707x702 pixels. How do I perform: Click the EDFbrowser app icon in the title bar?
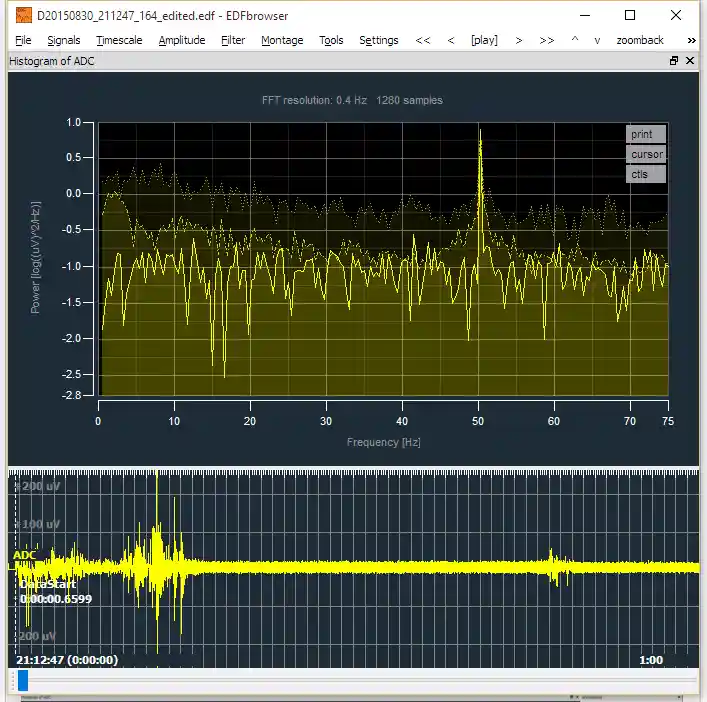(x=24, y=15)
